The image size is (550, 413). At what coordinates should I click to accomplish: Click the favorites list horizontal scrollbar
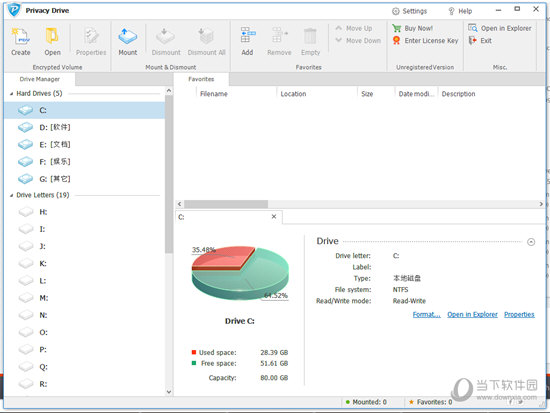(x=360, y=204)
